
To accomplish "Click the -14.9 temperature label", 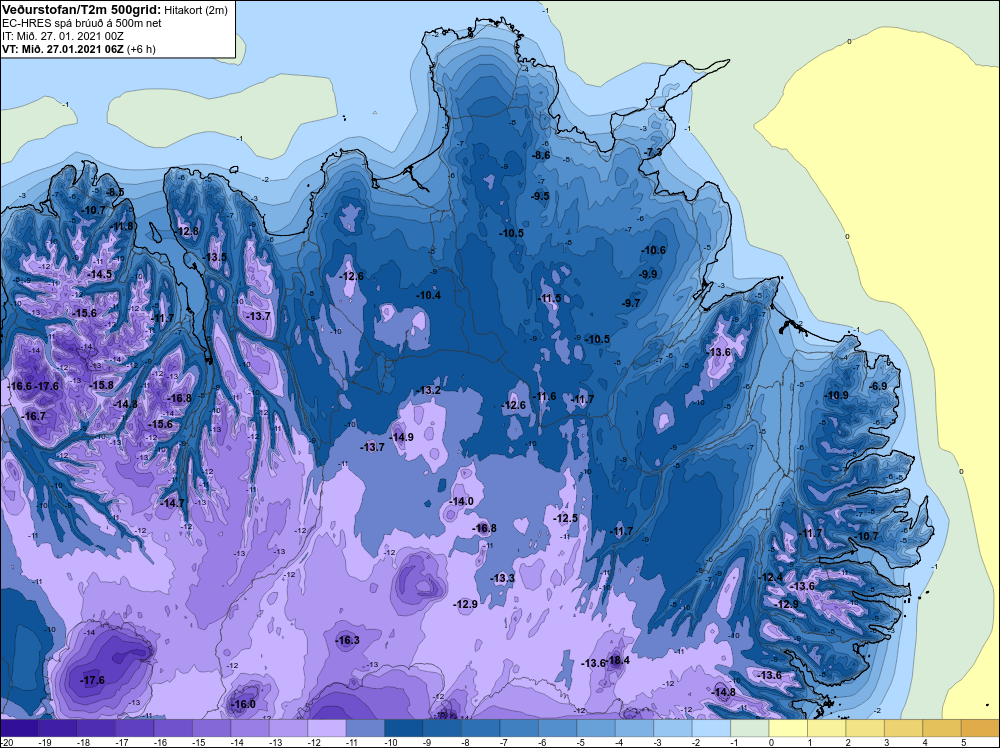I will 402,437.
